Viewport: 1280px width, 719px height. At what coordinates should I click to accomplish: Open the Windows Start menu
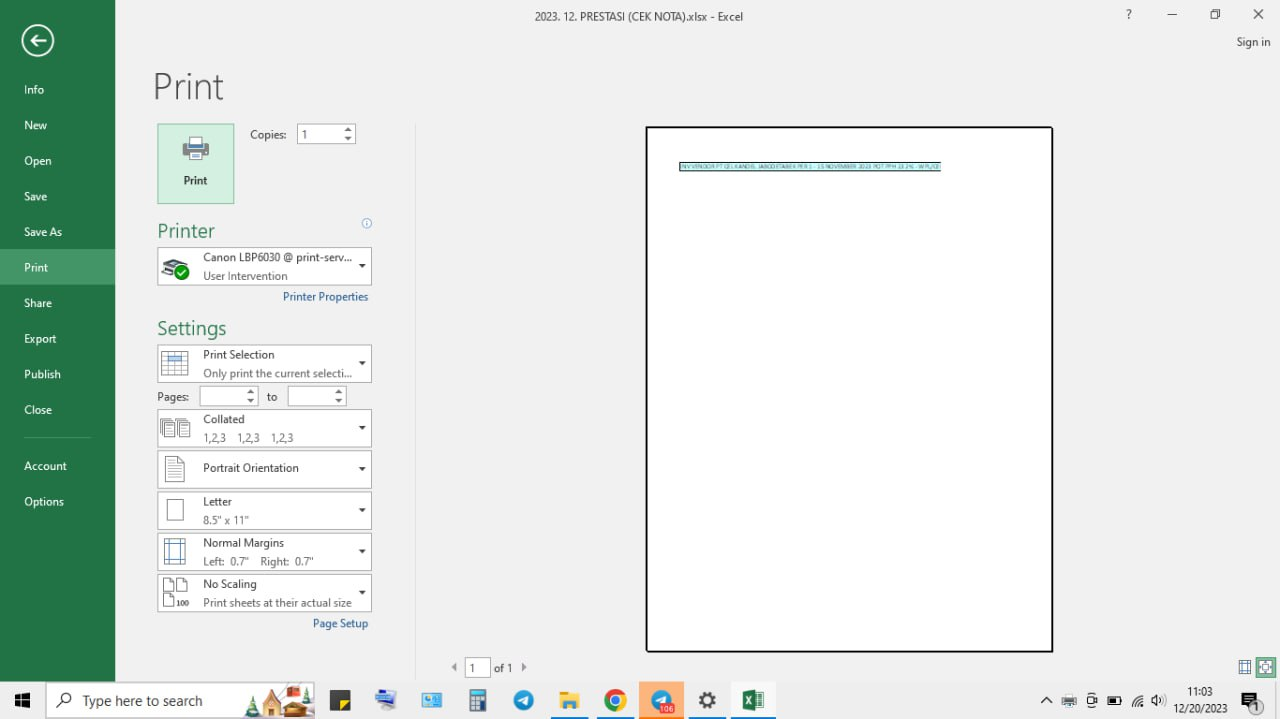(22, 701)
